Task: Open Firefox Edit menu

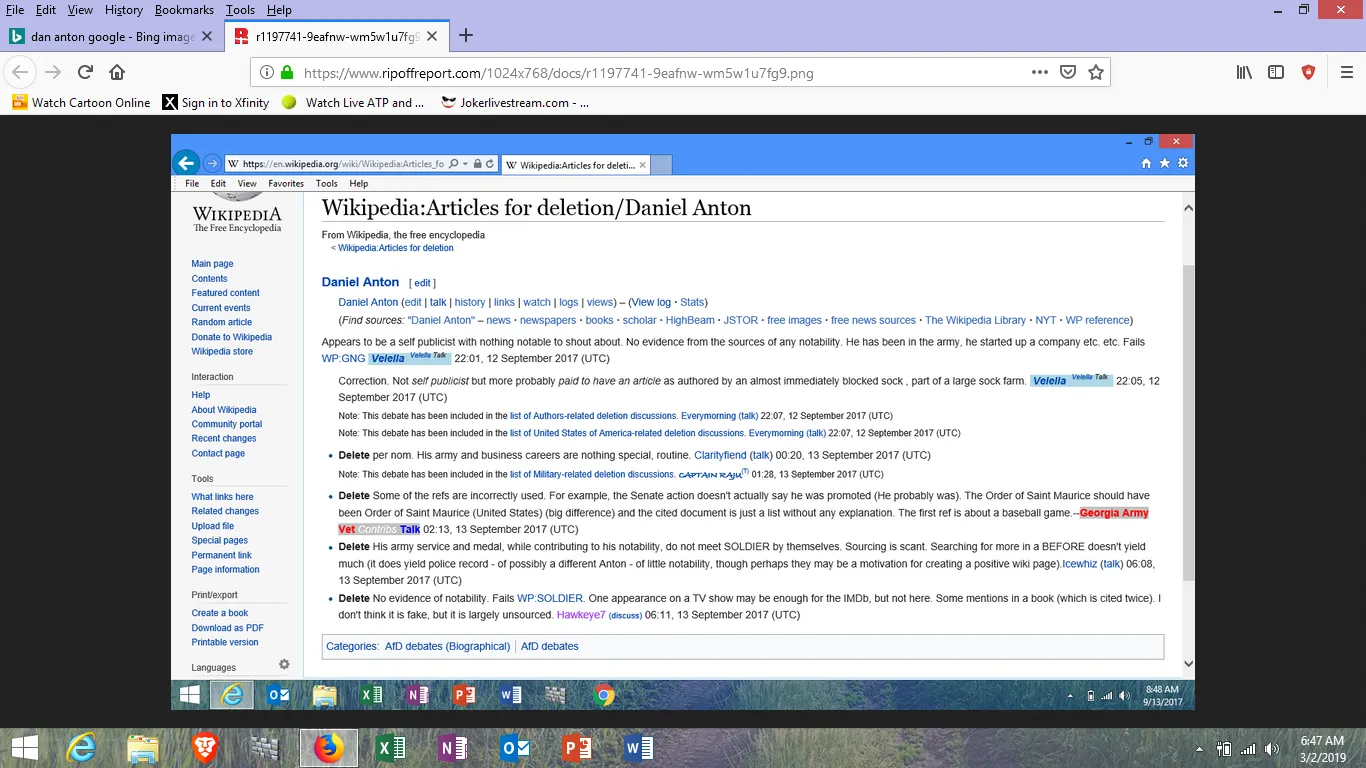Action: pyautogui.click(x=46, y=9)
